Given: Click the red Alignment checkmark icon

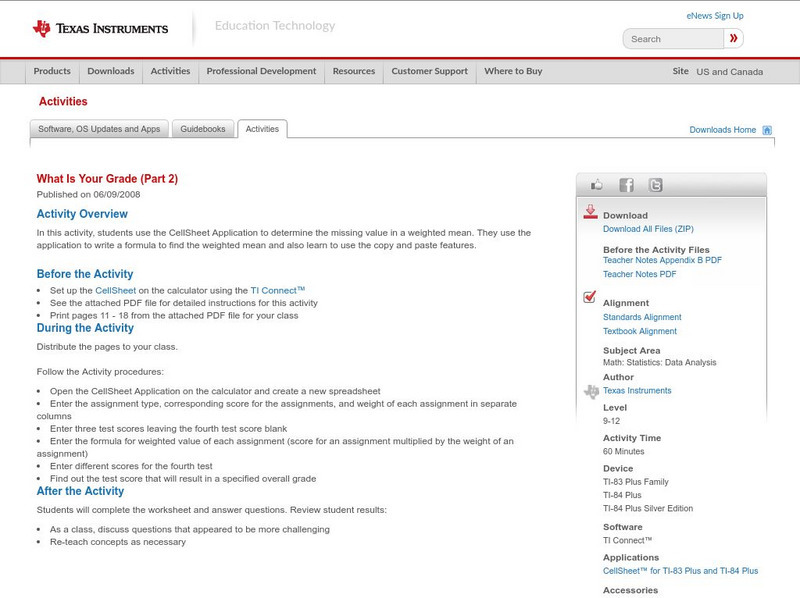Looking at the screenshot, I should [x=589, y=297].
